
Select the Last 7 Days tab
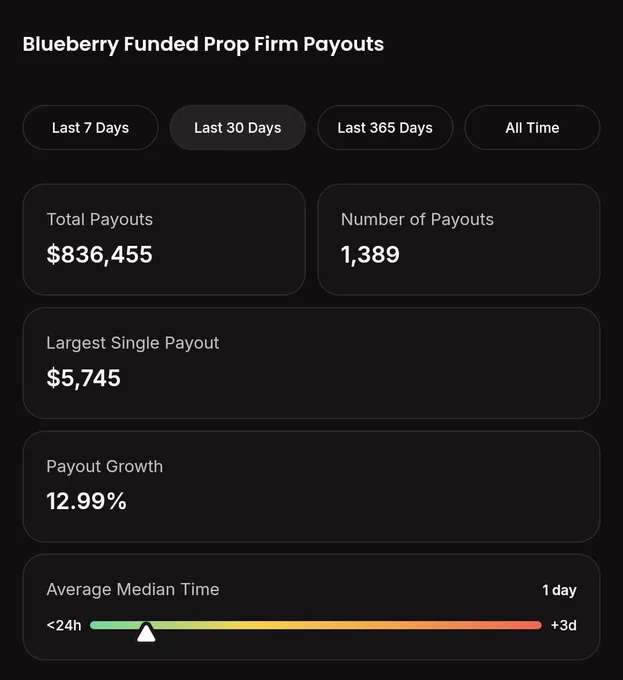90,128
